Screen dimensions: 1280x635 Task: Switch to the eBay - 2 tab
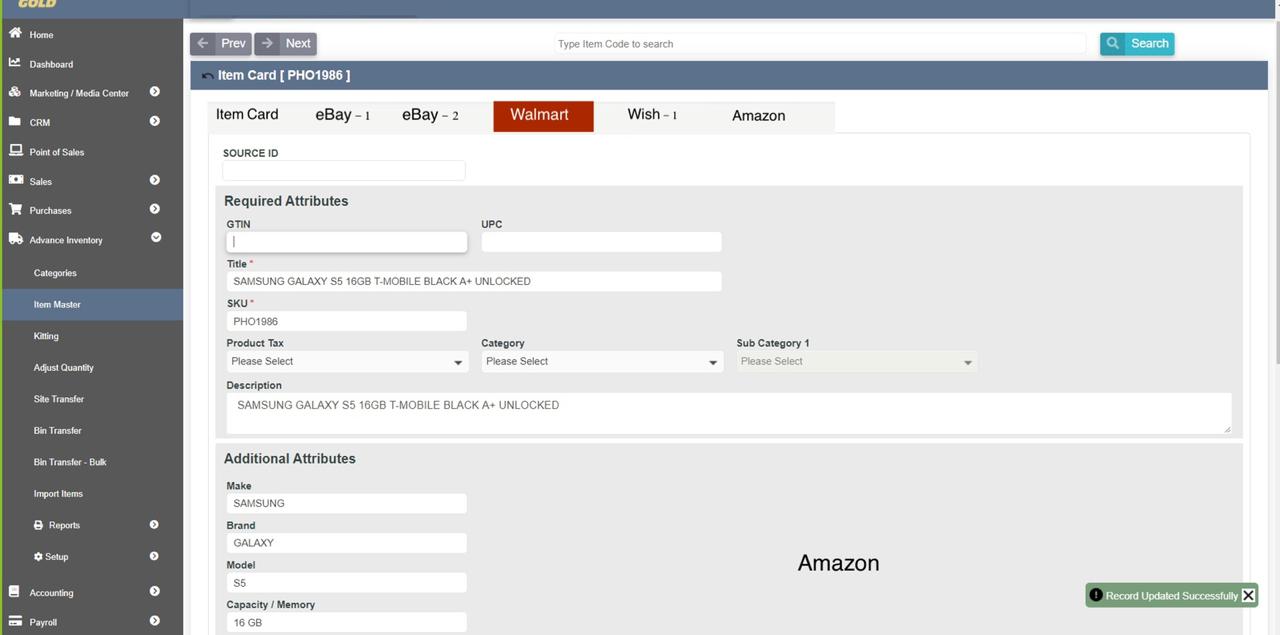(430, 115)
